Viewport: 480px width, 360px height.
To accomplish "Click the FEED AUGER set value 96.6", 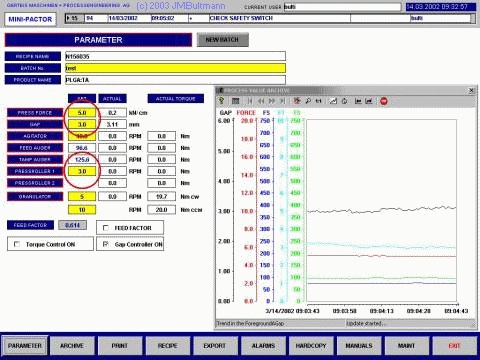I will (x=82, y=148).
